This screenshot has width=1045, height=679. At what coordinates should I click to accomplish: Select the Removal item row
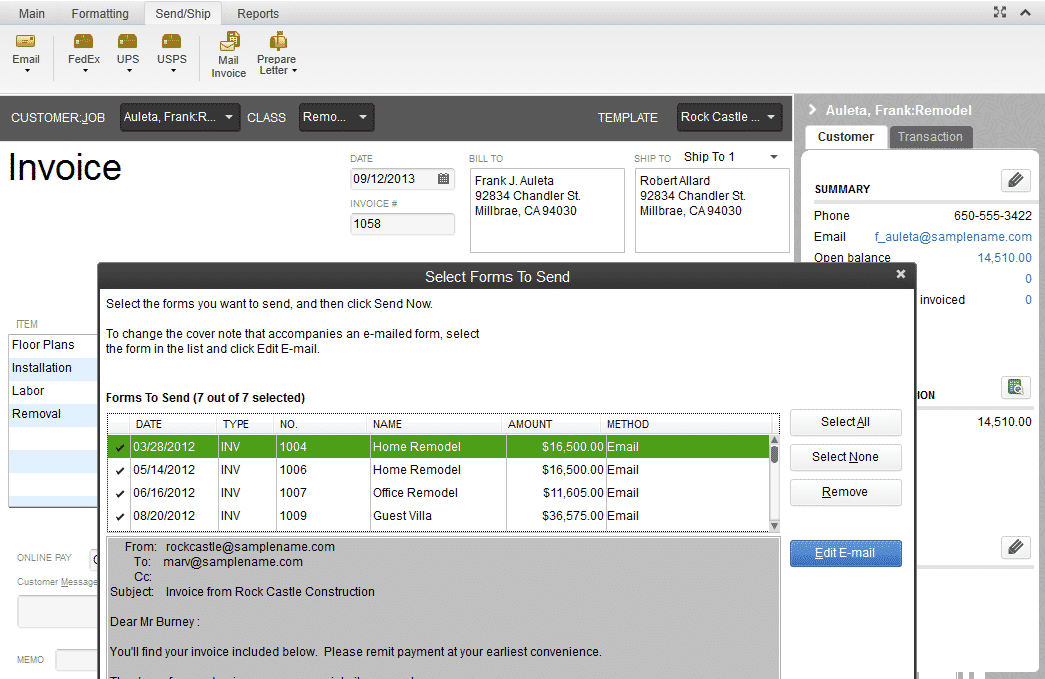[x=53, y=414]
